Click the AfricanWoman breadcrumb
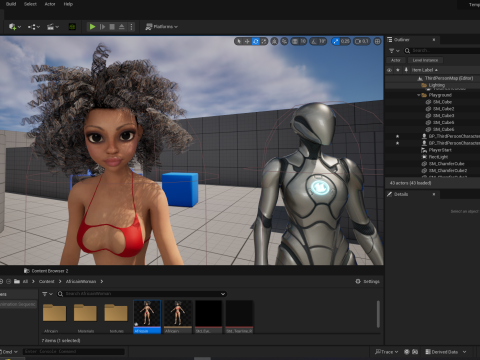Viewport: 480px width, 360px height. coord(81,282)
